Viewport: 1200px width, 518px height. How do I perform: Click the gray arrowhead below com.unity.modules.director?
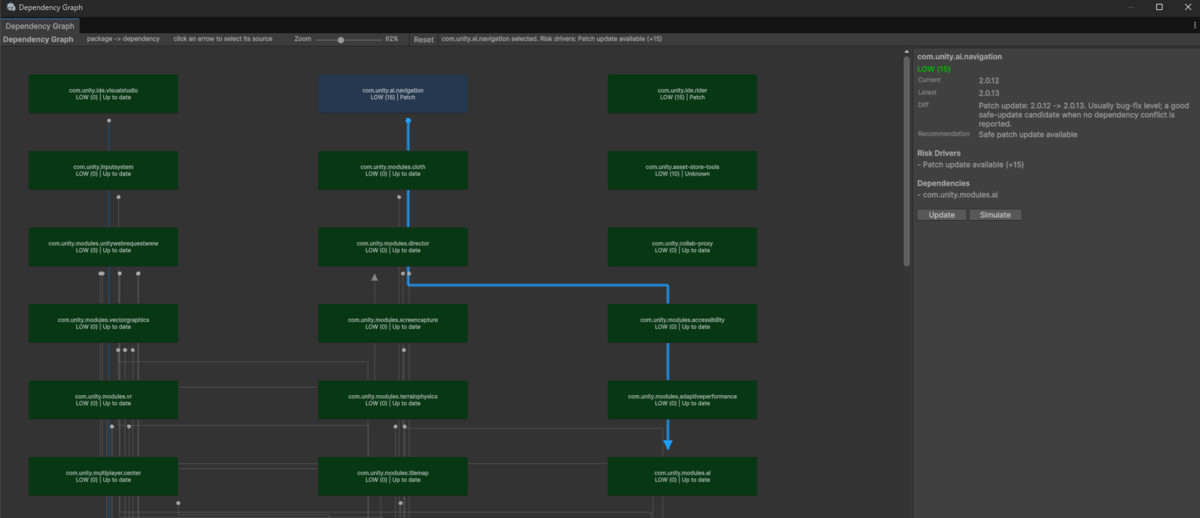pyautogui.click(x=375, y=277)
